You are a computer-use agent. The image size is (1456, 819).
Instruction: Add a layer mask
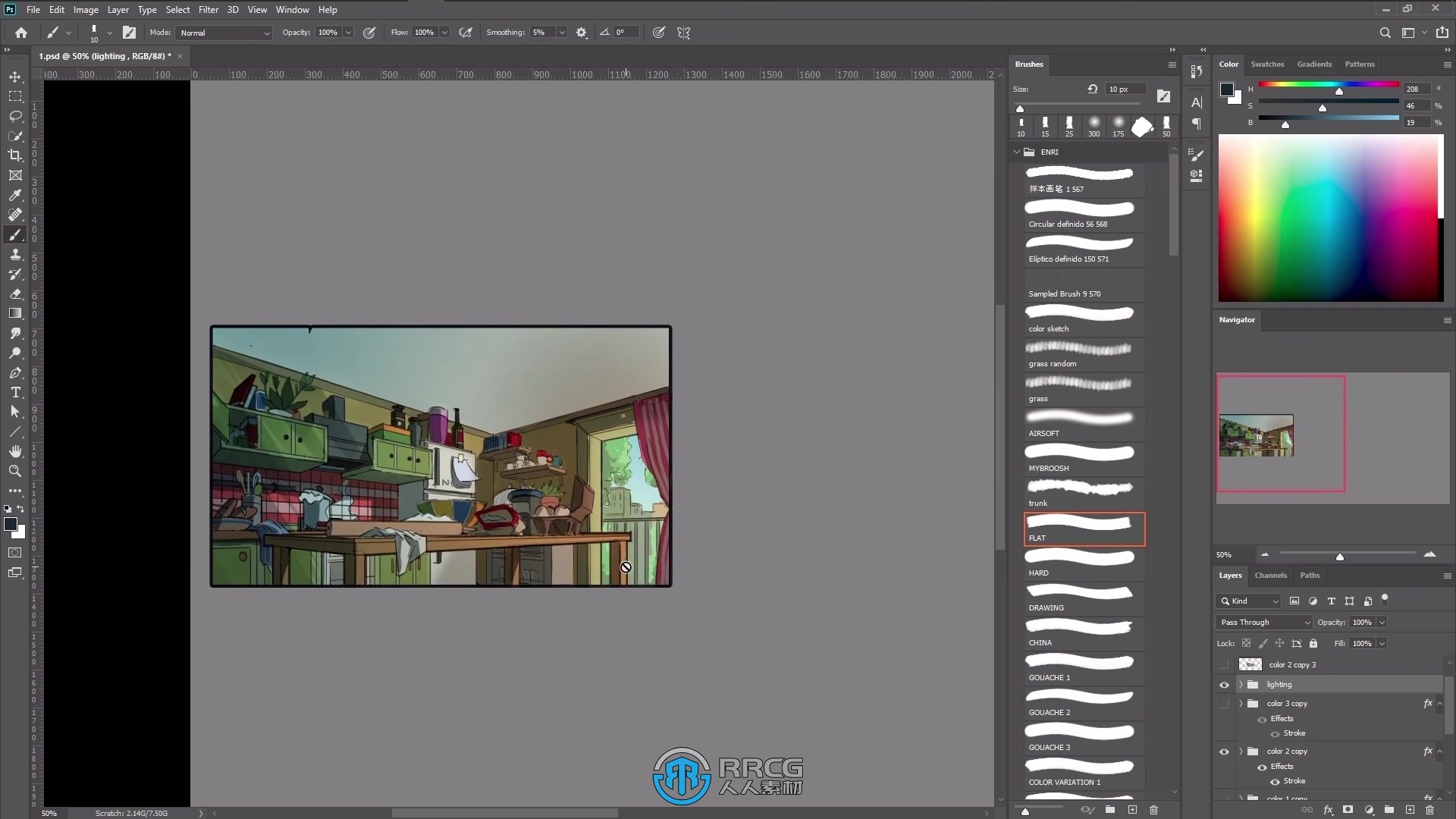tap(1348, 810)
